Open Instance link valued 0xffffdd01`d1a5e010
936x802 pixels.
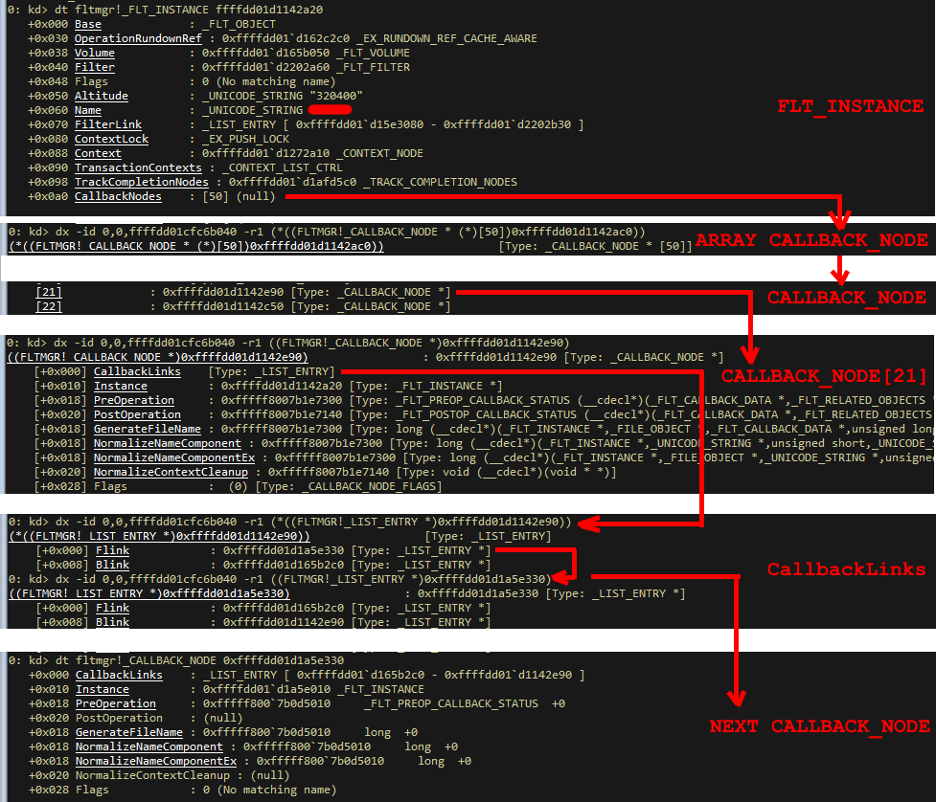pos(102,689)
